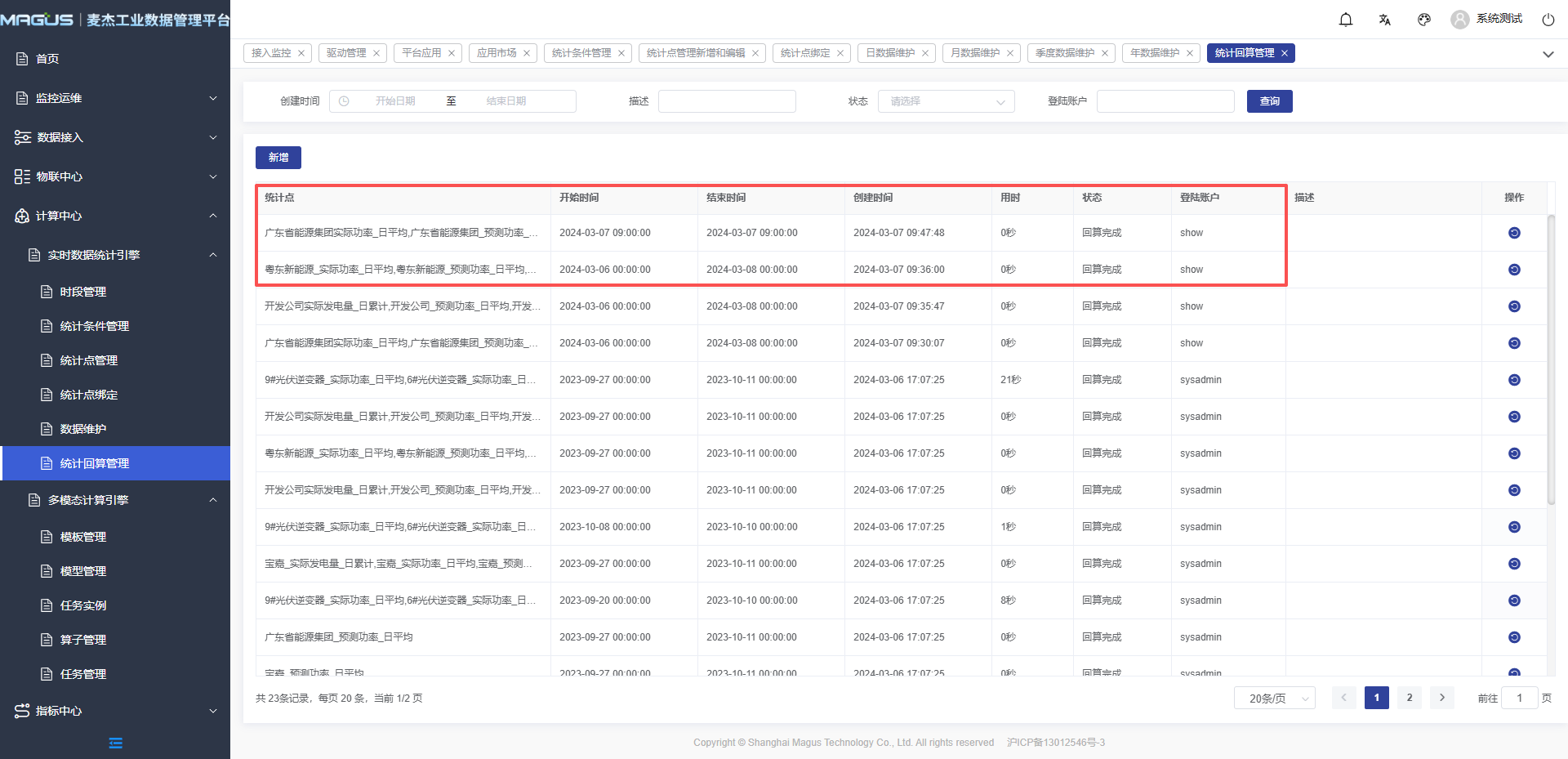1568x759 pixels.
Task: Expand the tab list overflow chevron
Action: (x=1548, y=54)
